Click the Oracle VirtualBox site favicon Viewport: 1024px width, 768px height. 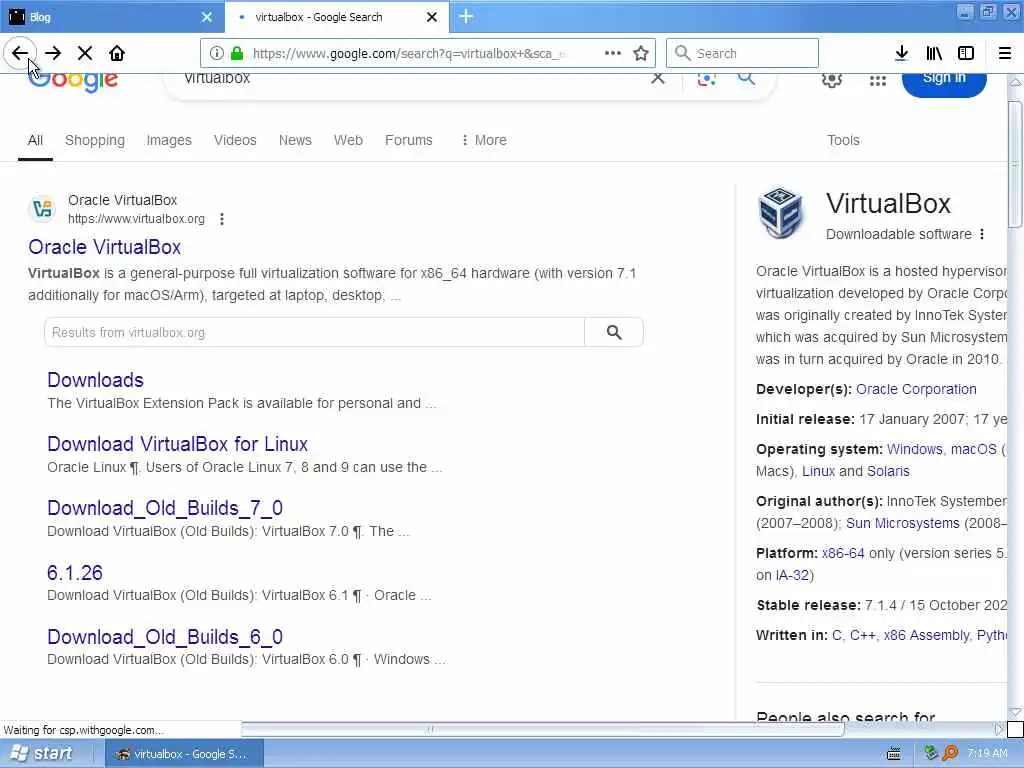pyautogui.click(x=42, y=208)
